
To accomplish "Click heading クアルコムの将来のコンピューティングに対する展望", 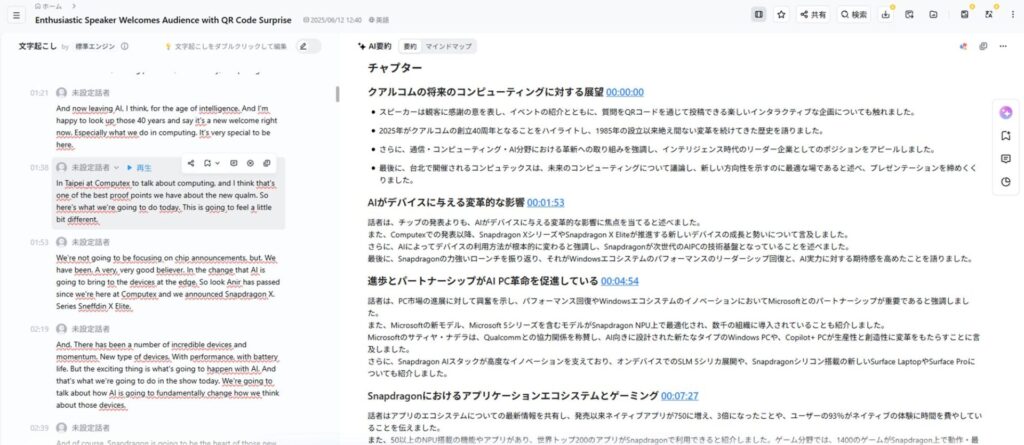I will tap(485, 92).
